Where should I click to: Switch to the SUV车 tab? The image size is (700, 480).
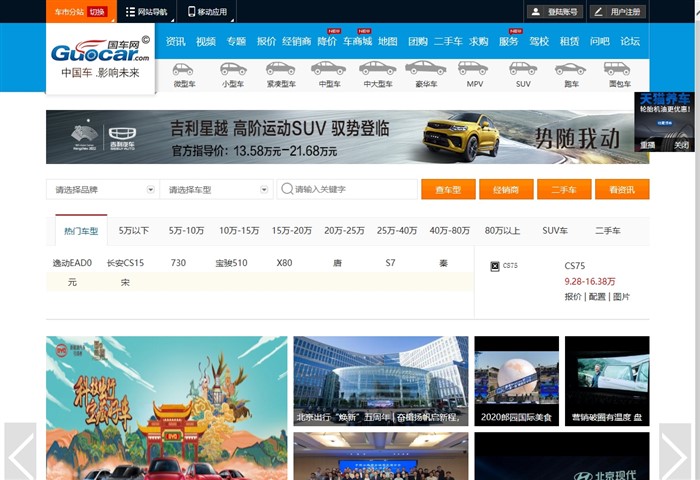(x=555, y=230)
